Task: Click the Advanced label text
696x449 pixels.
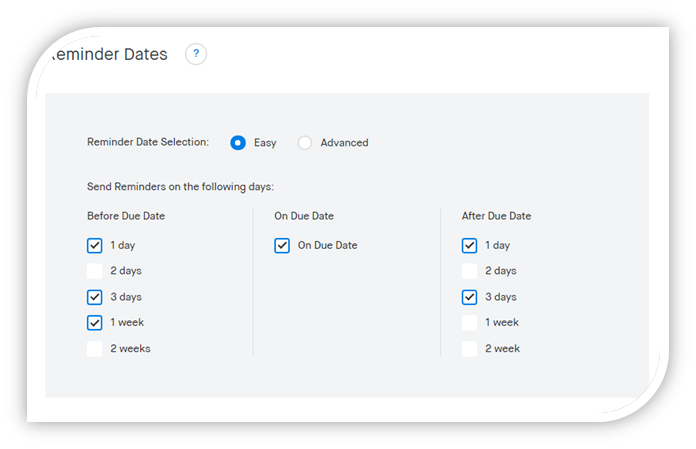Action: (344, 143)
